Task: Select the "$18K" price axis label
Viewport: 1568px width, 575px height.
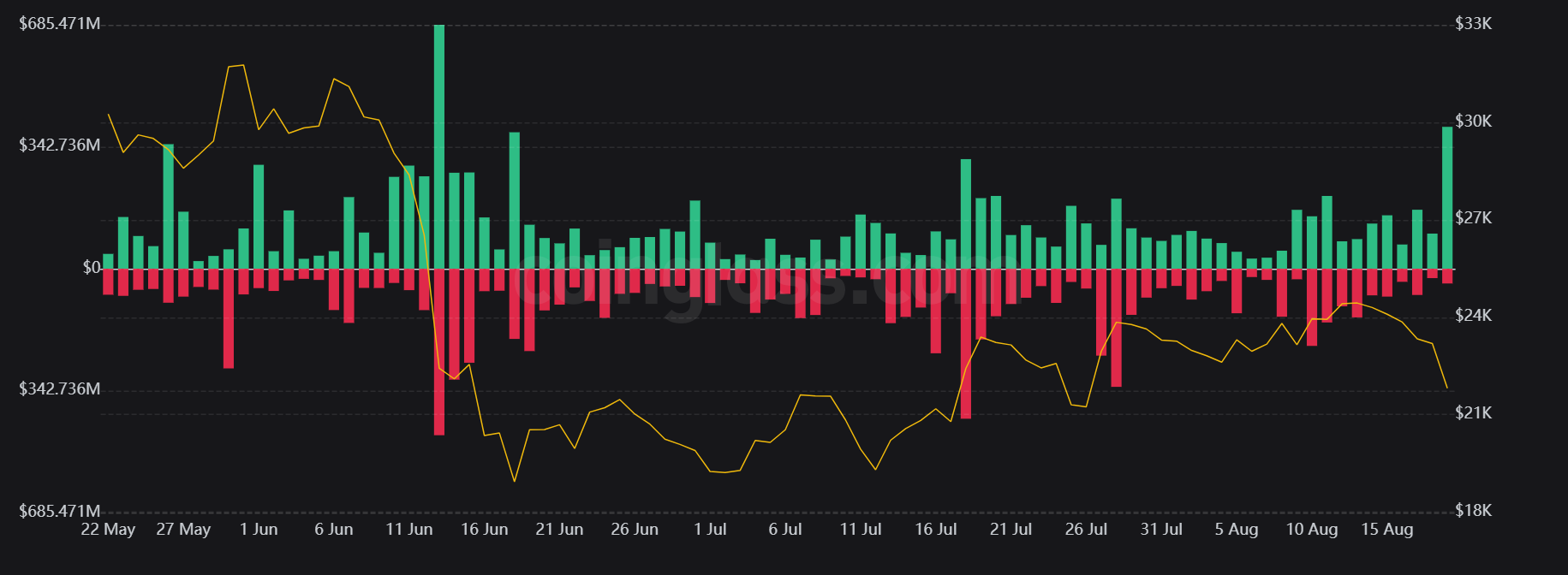Action: coord(1473,511)
